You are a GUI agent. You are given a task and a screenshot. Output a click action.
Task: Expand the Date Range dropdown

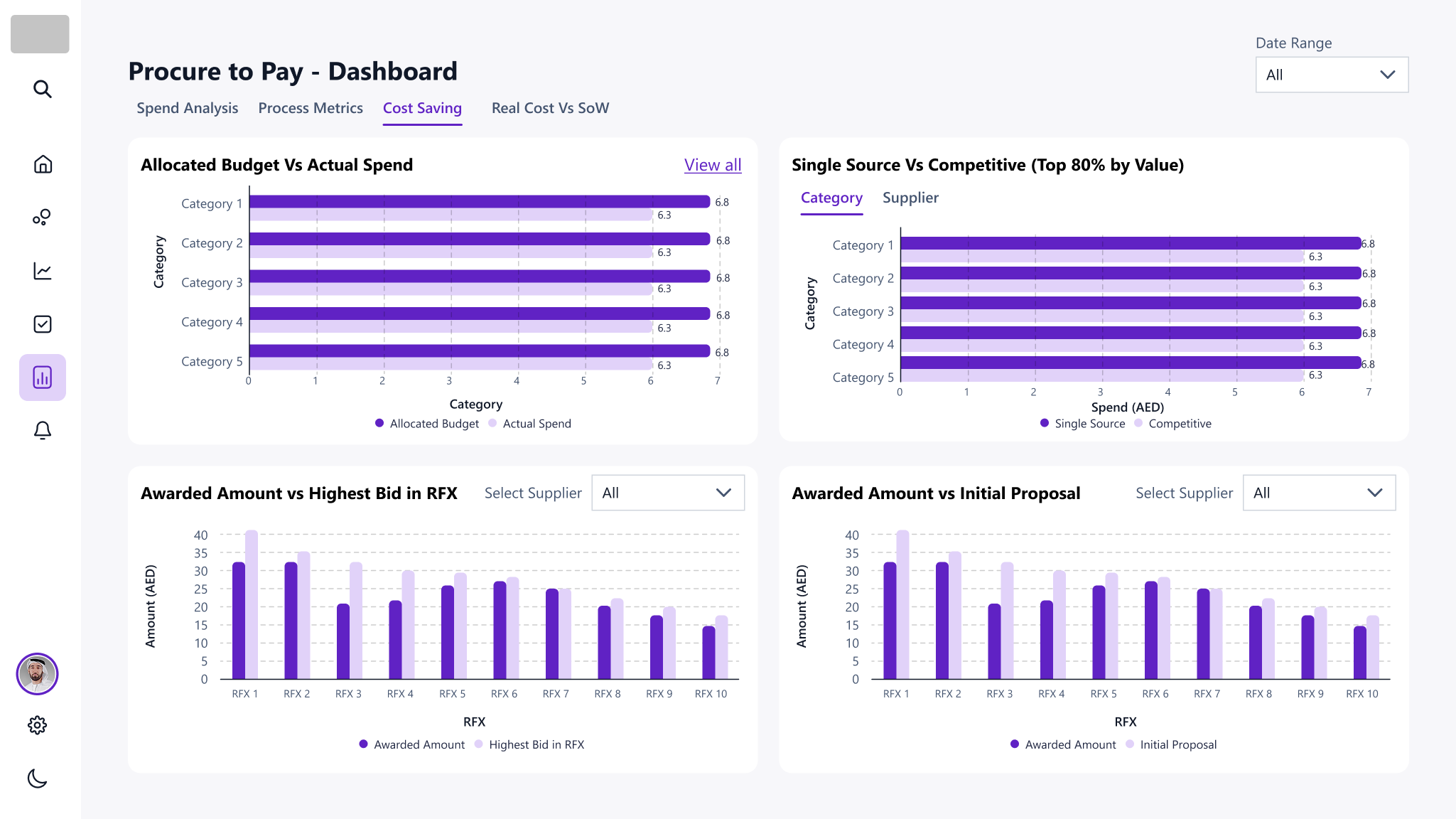coord(1332,75)
